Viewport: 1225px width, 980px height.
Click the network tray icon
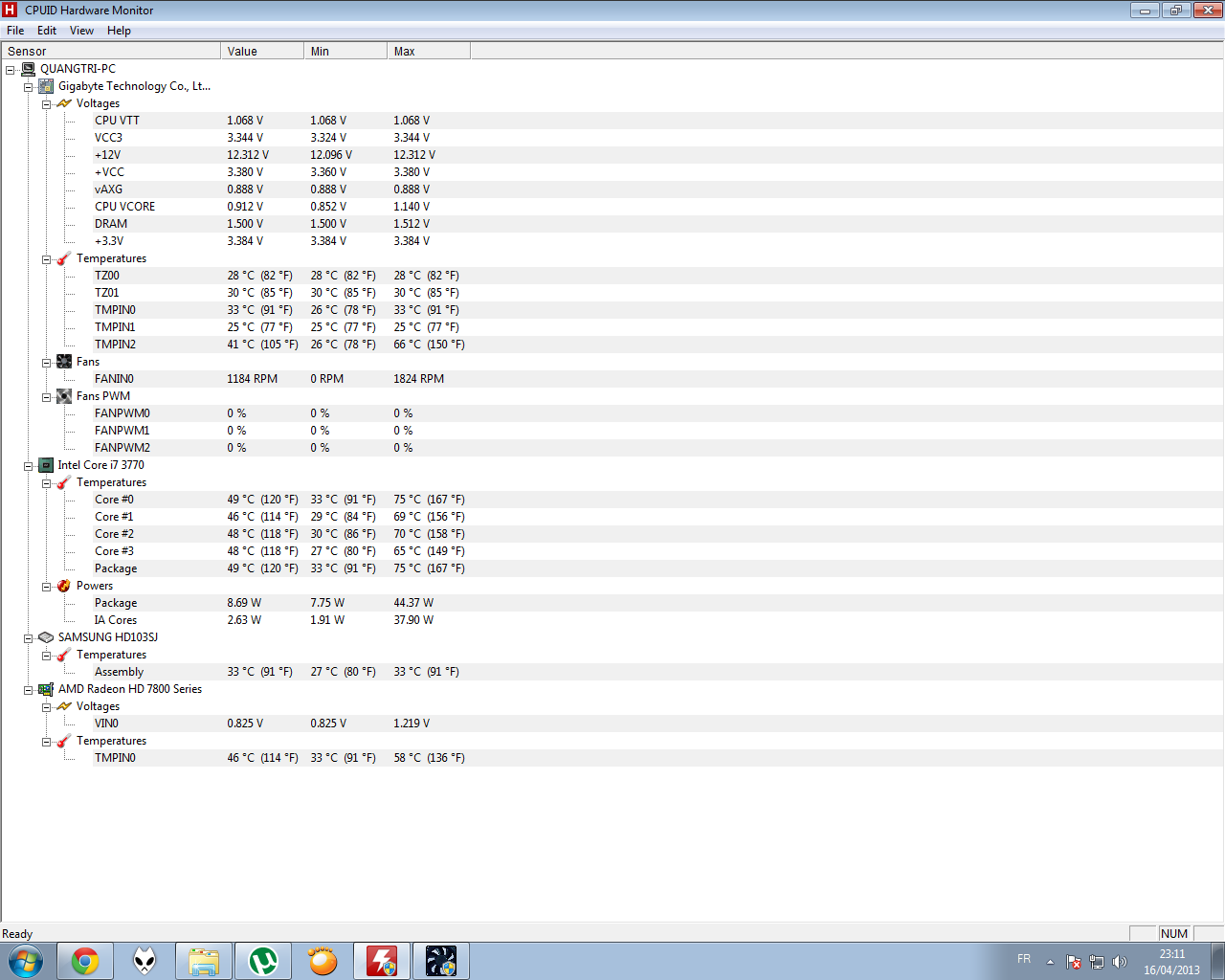1097,962
